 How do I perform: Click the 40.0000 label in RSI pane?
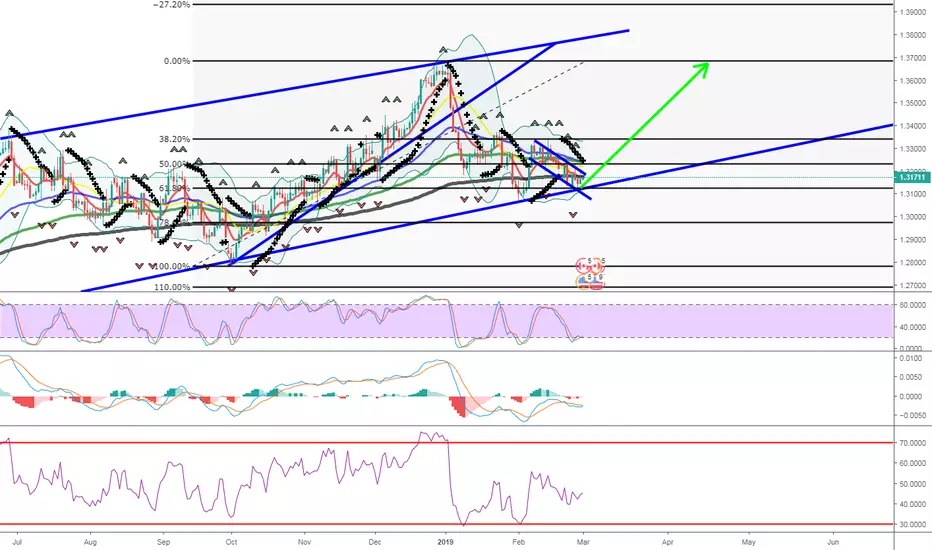(x=914, y=504)
